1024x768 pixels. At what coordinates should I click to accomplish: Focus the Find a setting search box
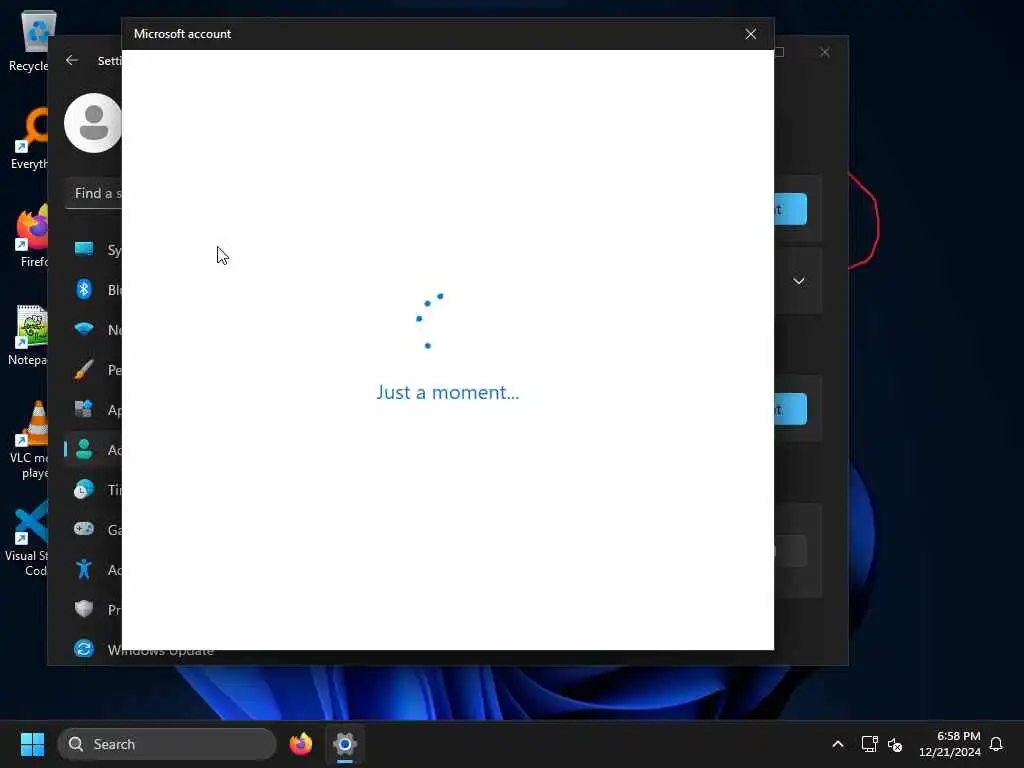click(93, 193)
